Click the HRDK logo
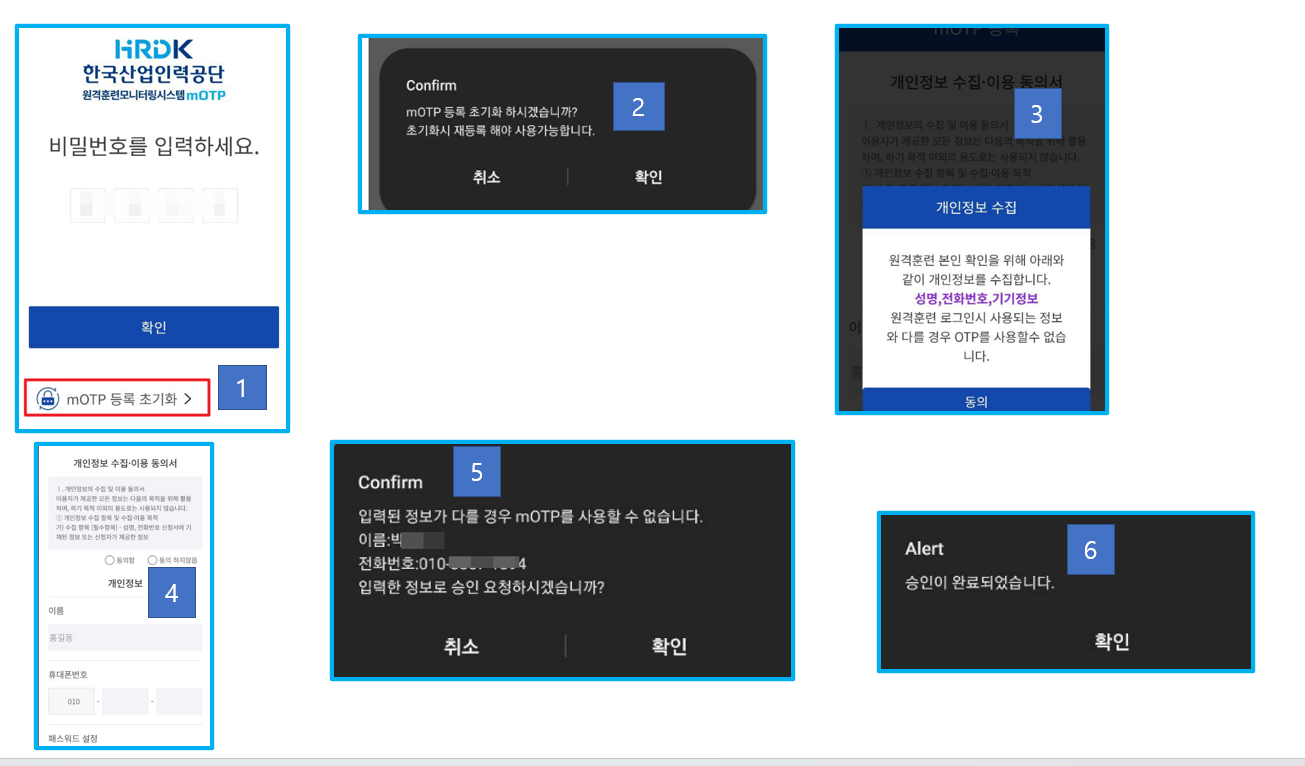Screen dimensions: 1305x766 click(153, 49)
